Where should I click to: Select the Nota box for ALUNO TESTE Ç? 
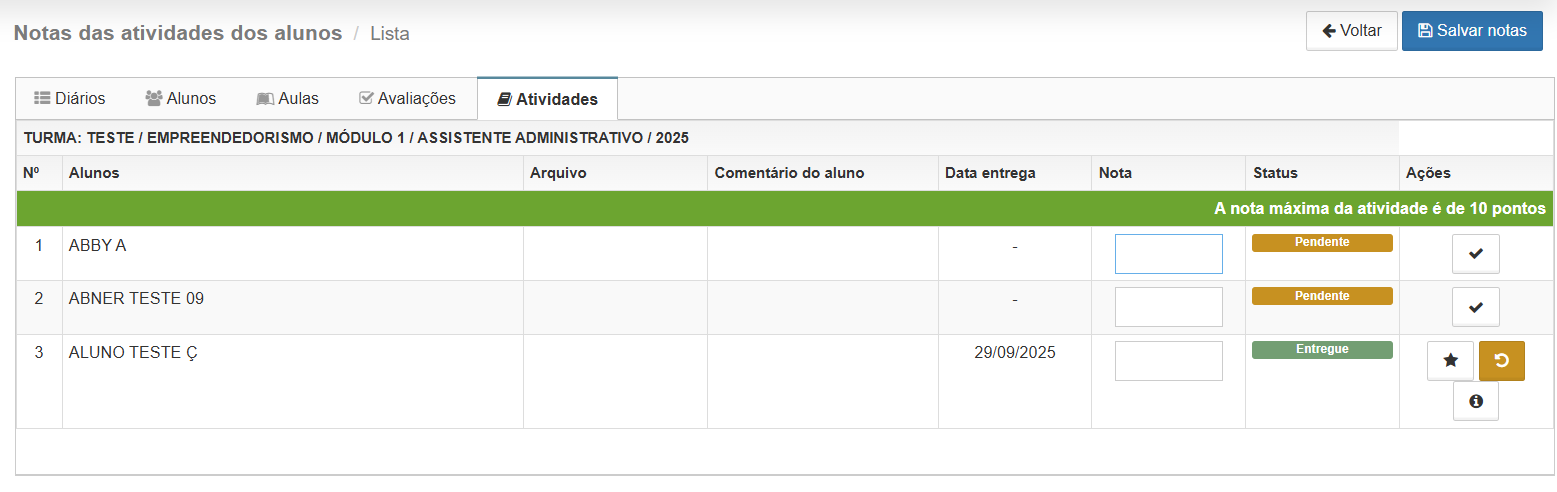click(1168, 361)
